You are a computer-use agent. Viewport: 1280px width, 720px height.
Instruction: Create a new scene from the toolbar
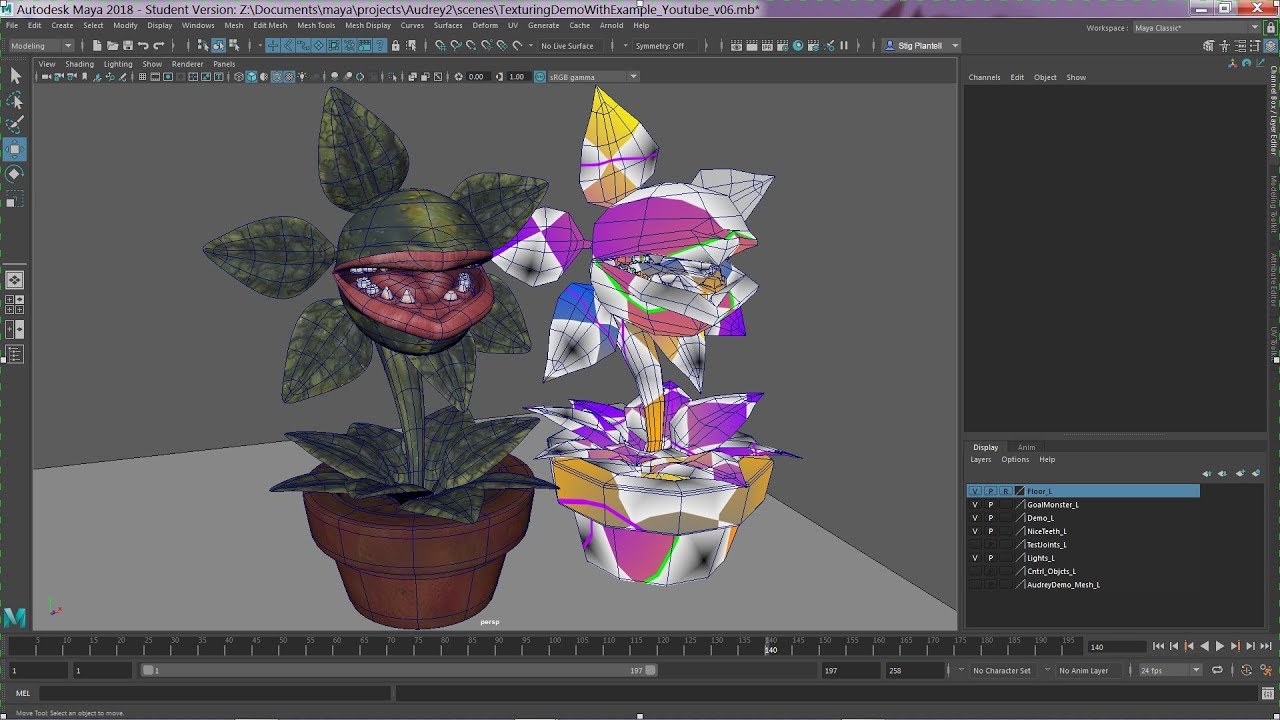click(x=97, y=45)
